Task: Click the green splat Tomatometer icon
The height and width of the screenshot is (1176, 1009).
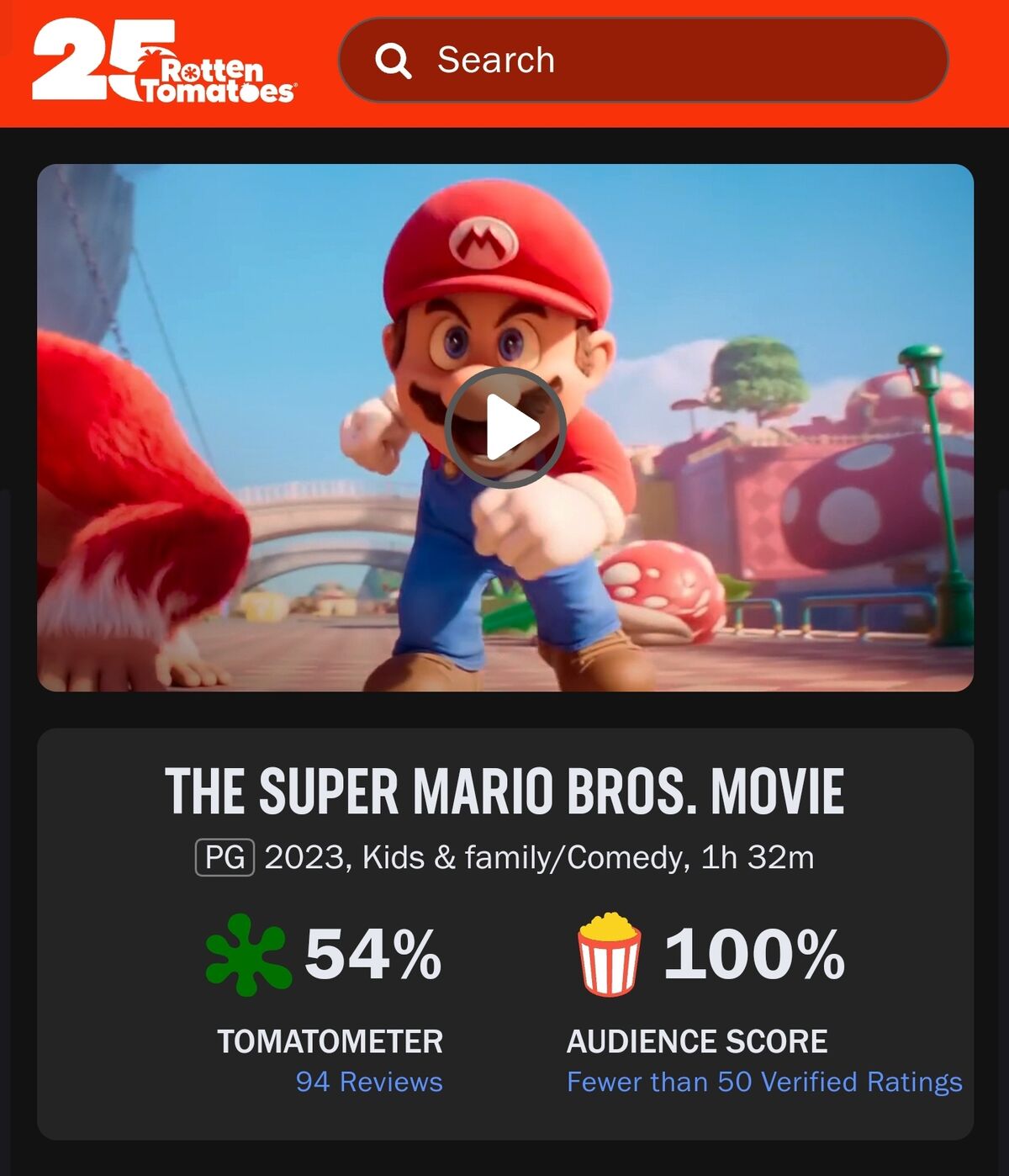Action: (248, 955)
